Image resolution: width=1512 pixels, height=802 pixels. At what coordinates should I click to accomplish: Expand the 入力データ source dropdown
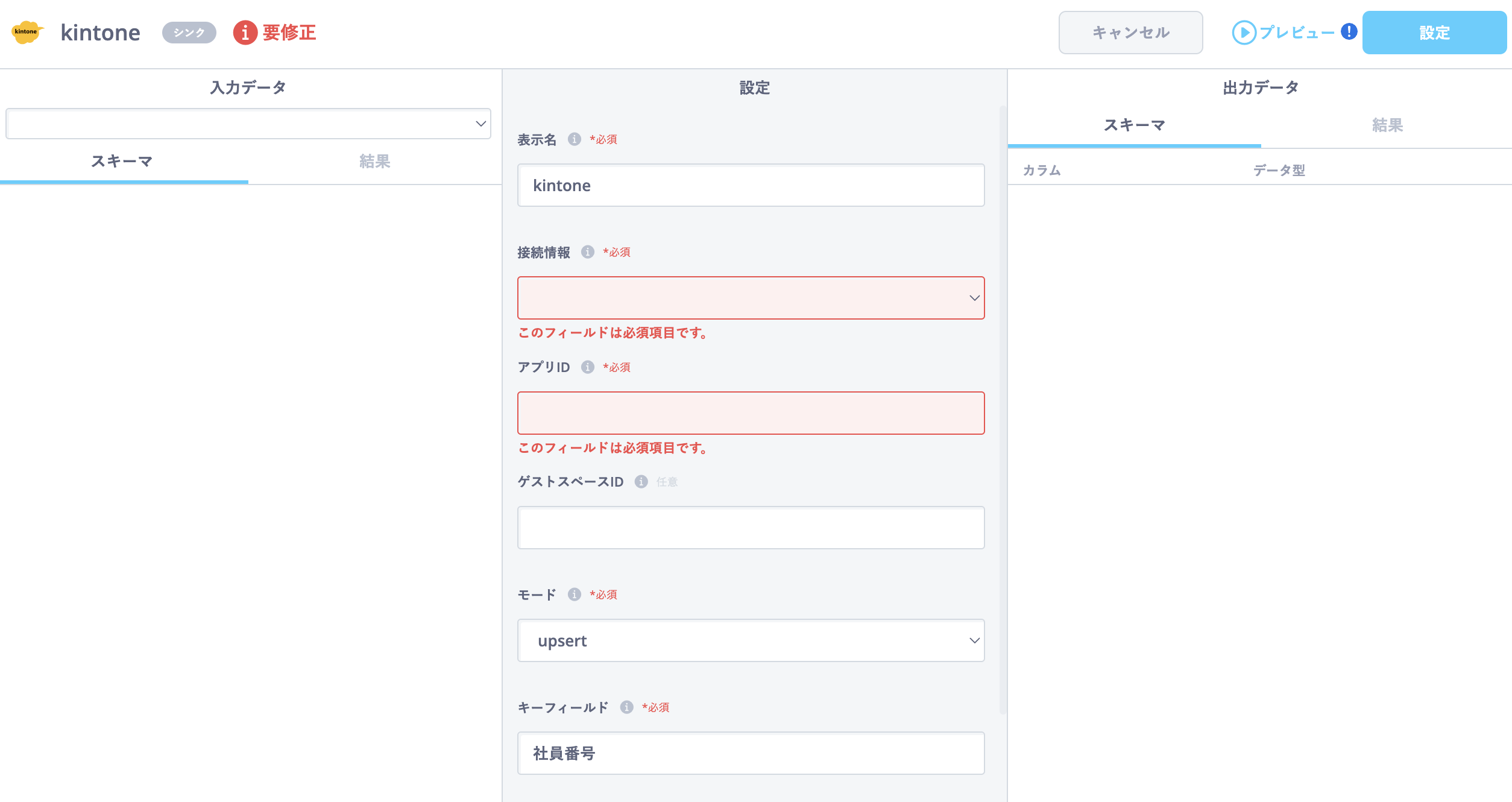point(248,124)
